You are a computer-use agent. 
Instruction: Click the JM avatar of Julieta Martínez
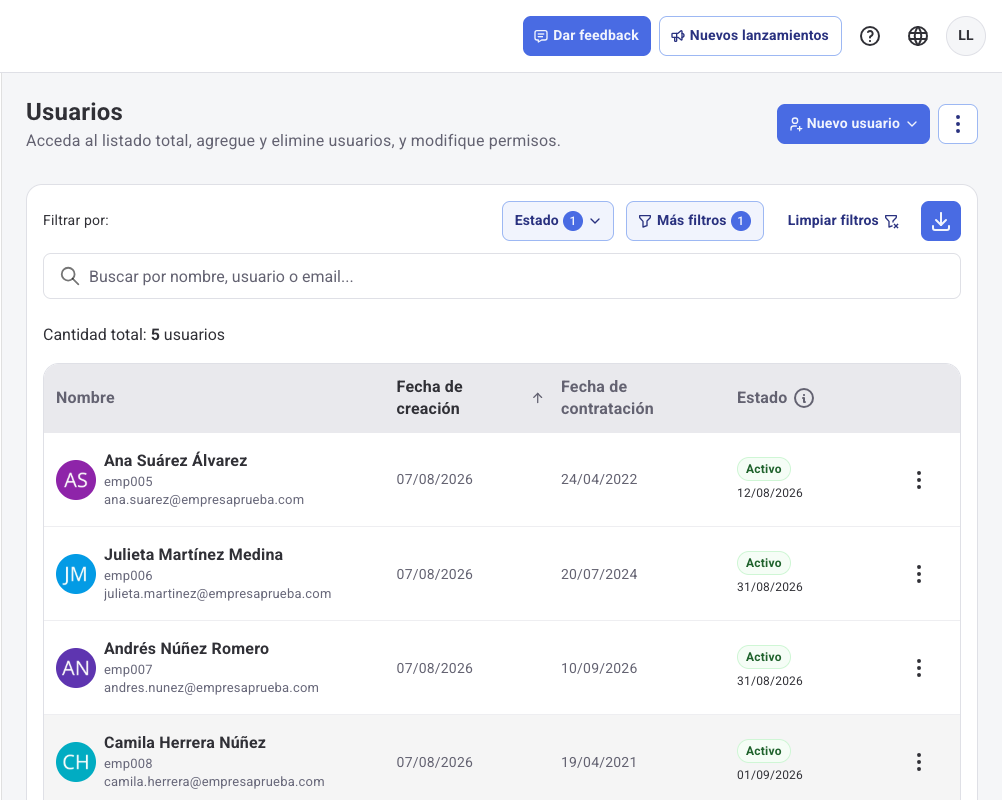click(x=76, y=574)
